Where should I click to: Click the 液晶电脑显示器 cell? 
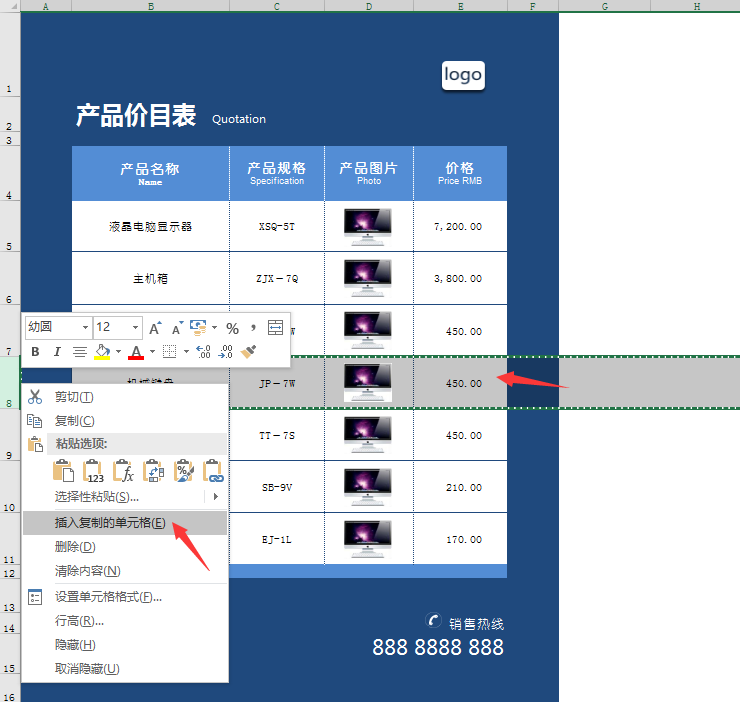[x=151, y=227]
